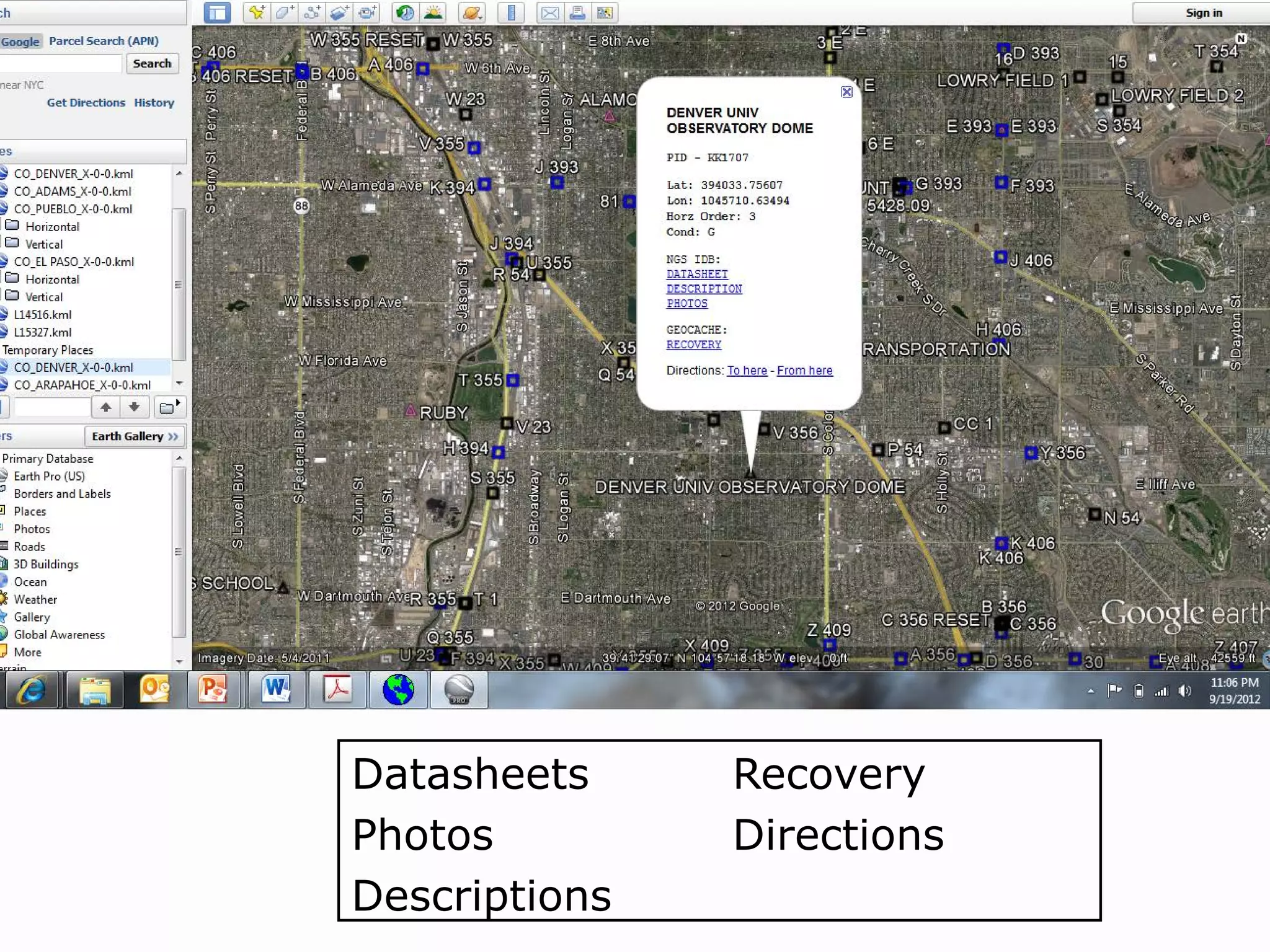Click the volume speaker tray icon
The width and height of the screenshot is (1270, 952).
pyautogui.click(x=1184, y=690)
